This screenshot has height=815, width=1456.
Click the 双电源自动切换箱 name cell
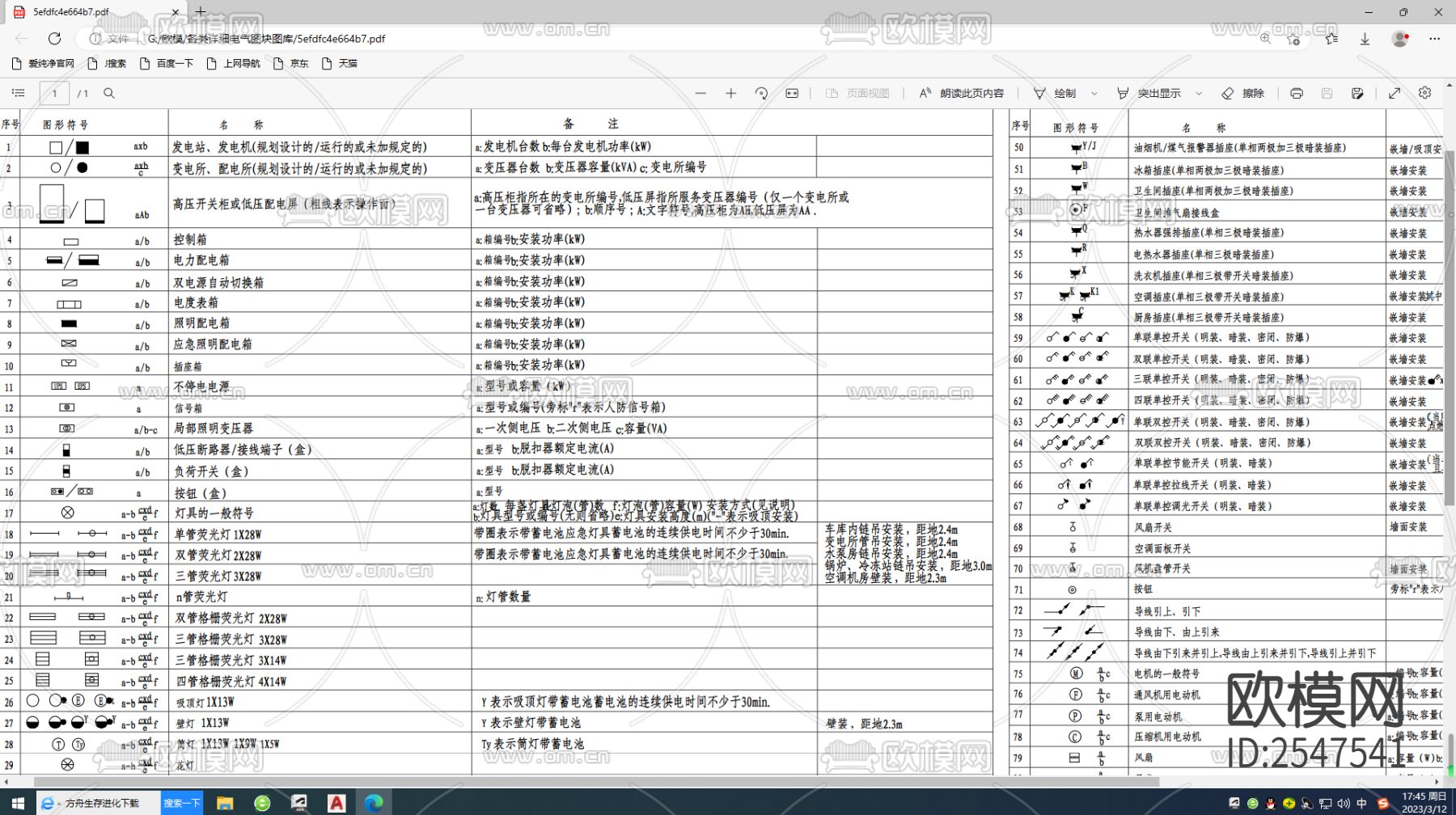(320, 282)
